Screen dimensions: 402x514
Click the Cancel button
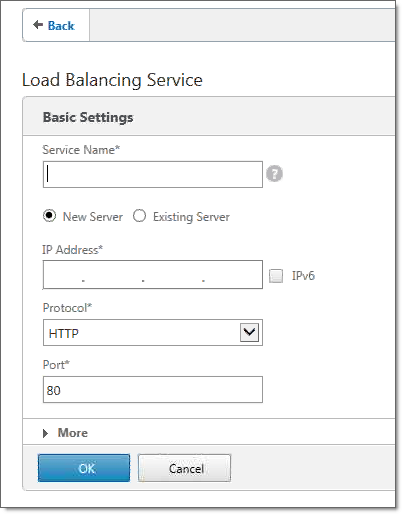184,468
